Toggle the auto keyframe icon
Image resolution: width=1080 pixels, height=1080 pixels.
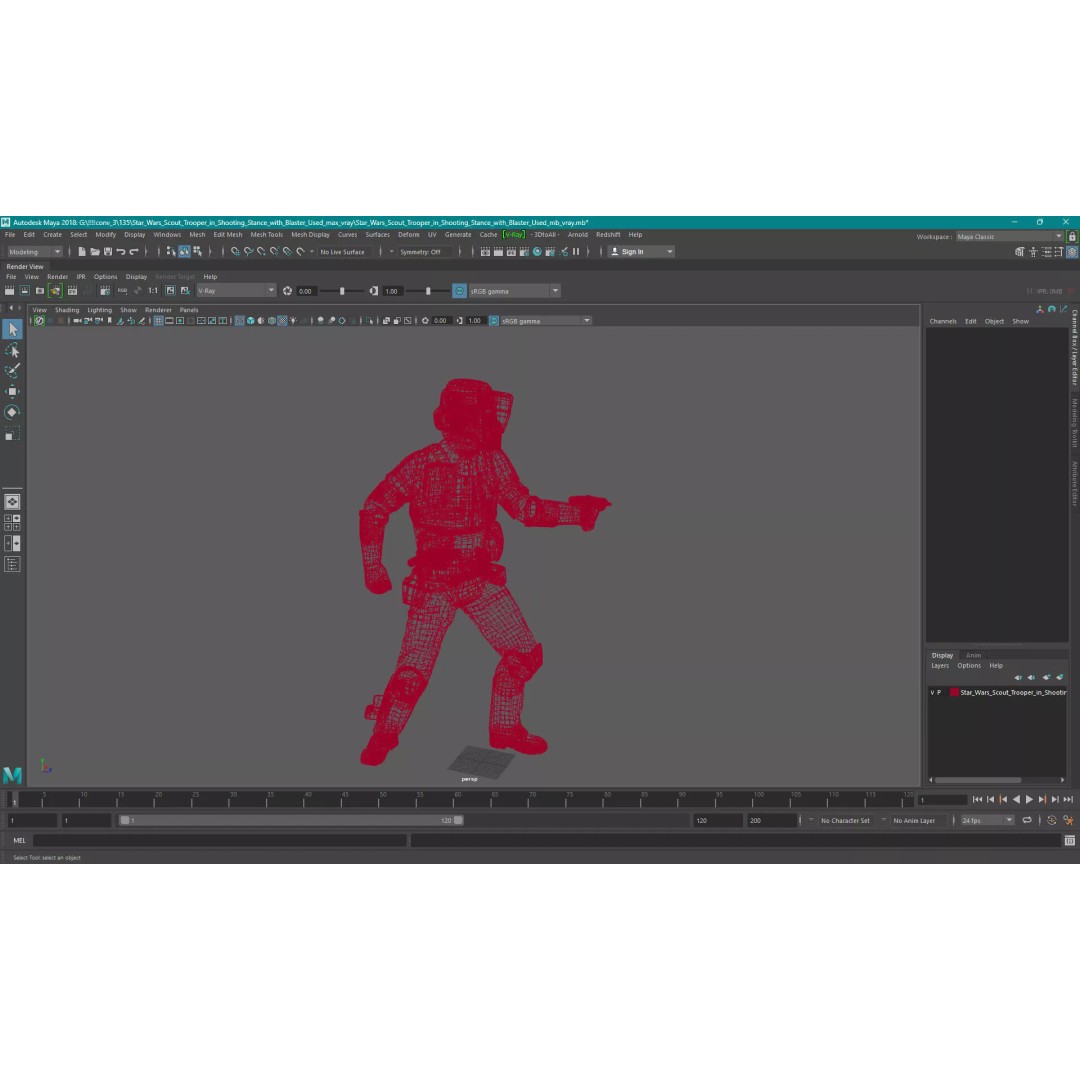[x=1052, y=820]
